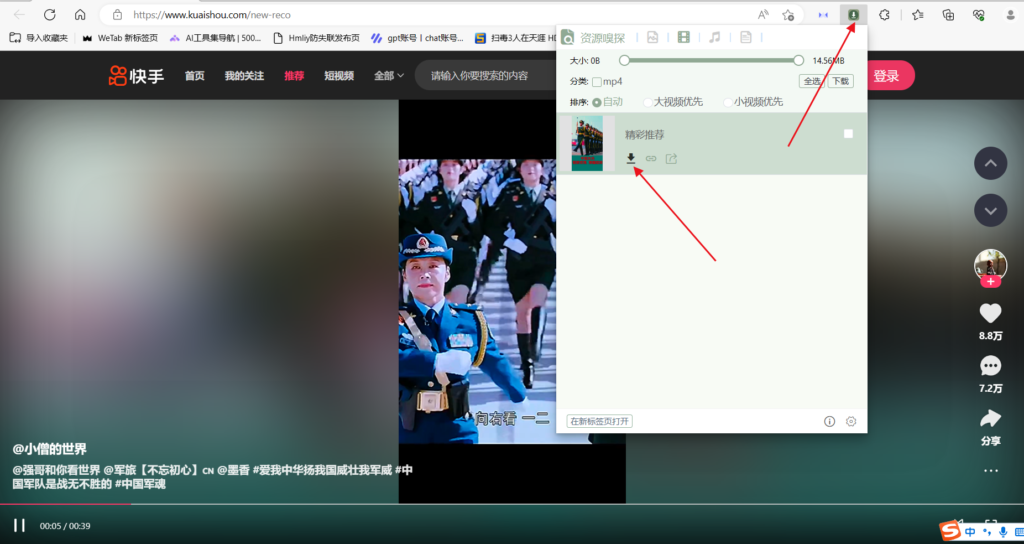
Task: Click the download arrow icon under 精彩推荐
Action: (631, 158)
